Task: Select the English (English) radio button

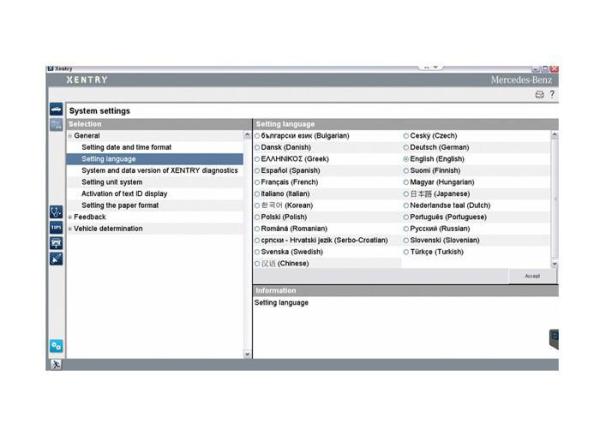Action: (x=406, y=159)
